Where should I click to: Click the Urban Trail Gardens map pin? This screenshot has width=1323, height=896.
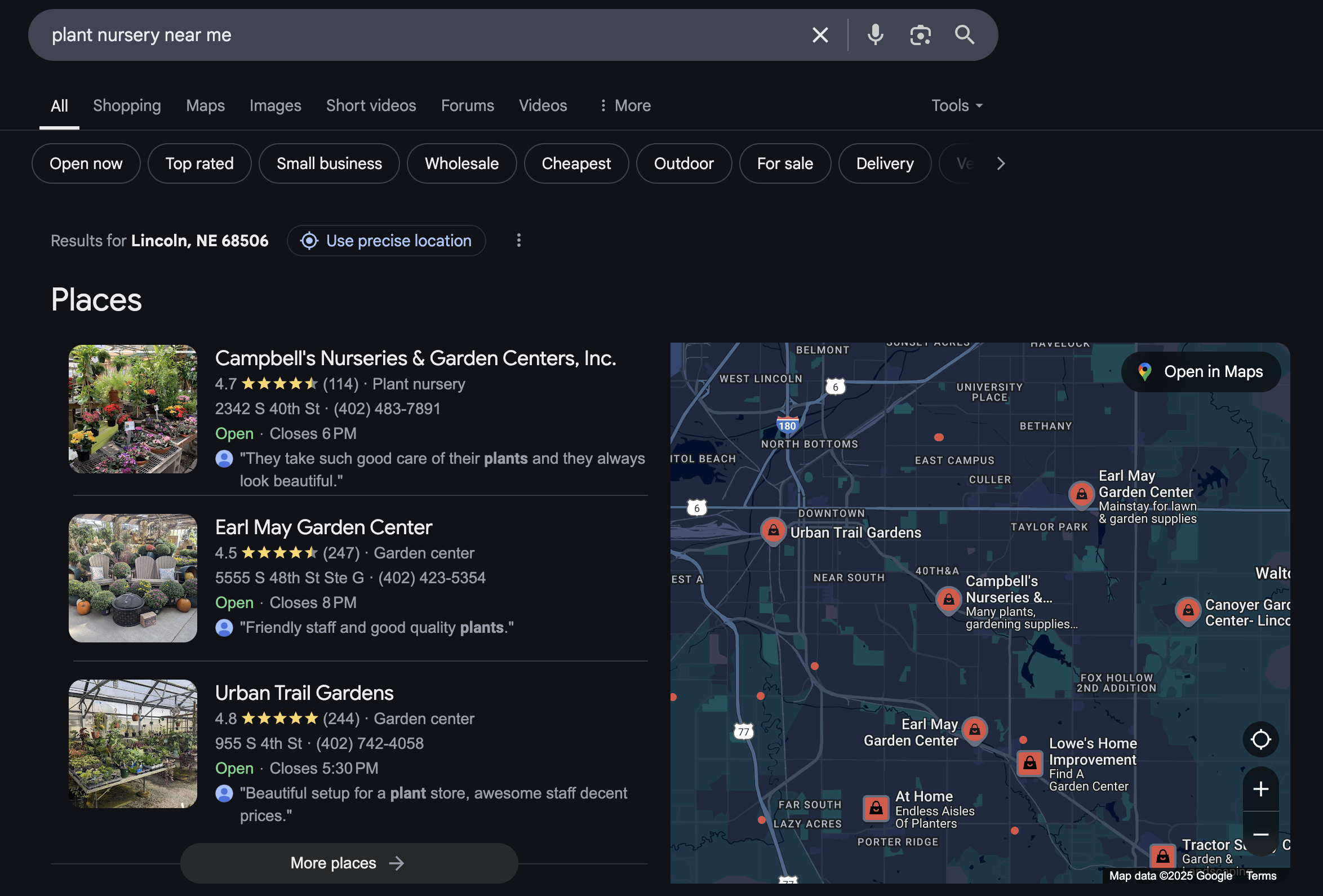773,530
